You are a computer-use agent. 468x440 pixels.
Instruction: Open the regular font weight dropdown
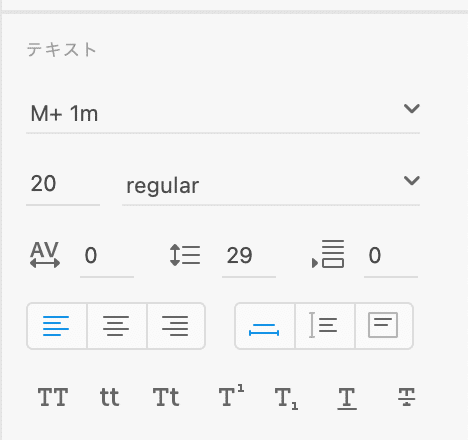[271, 185]
